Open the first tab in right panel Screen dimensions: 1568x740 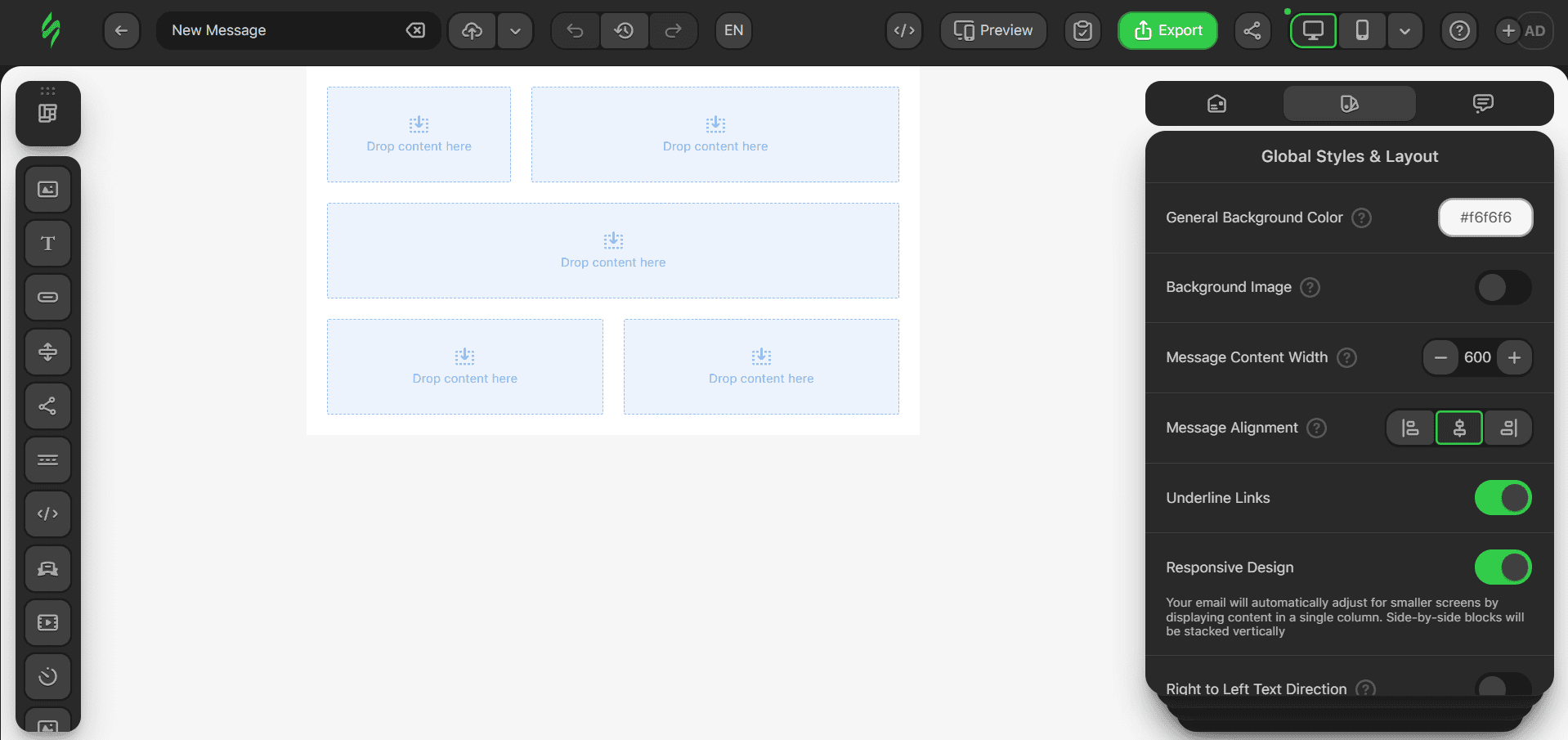[x=1216, y=104]
